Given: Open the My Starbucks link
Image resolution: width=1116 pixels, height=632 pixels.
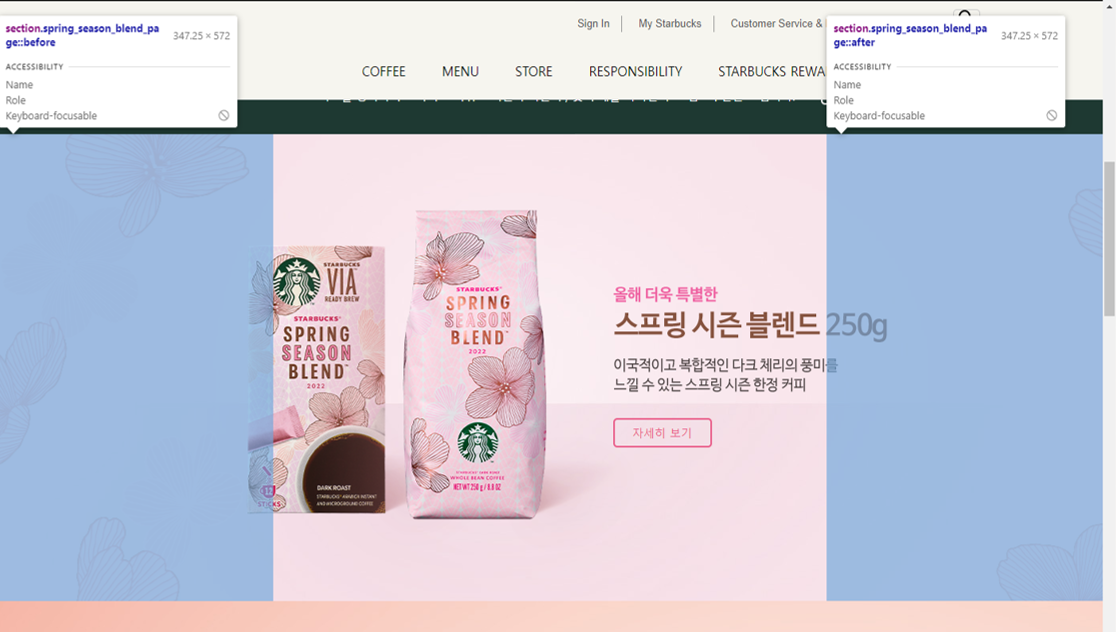Looking at the screenshot, I should pos(670,23).
